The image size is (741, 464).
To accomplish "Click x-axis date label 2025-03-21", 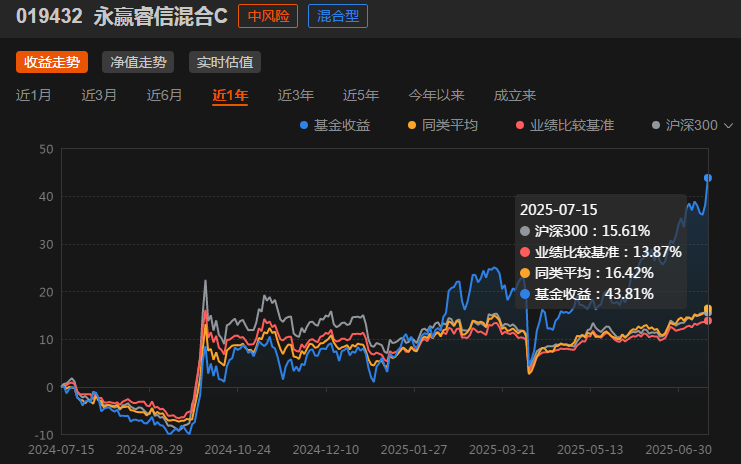I will click(x=502, y=449).
